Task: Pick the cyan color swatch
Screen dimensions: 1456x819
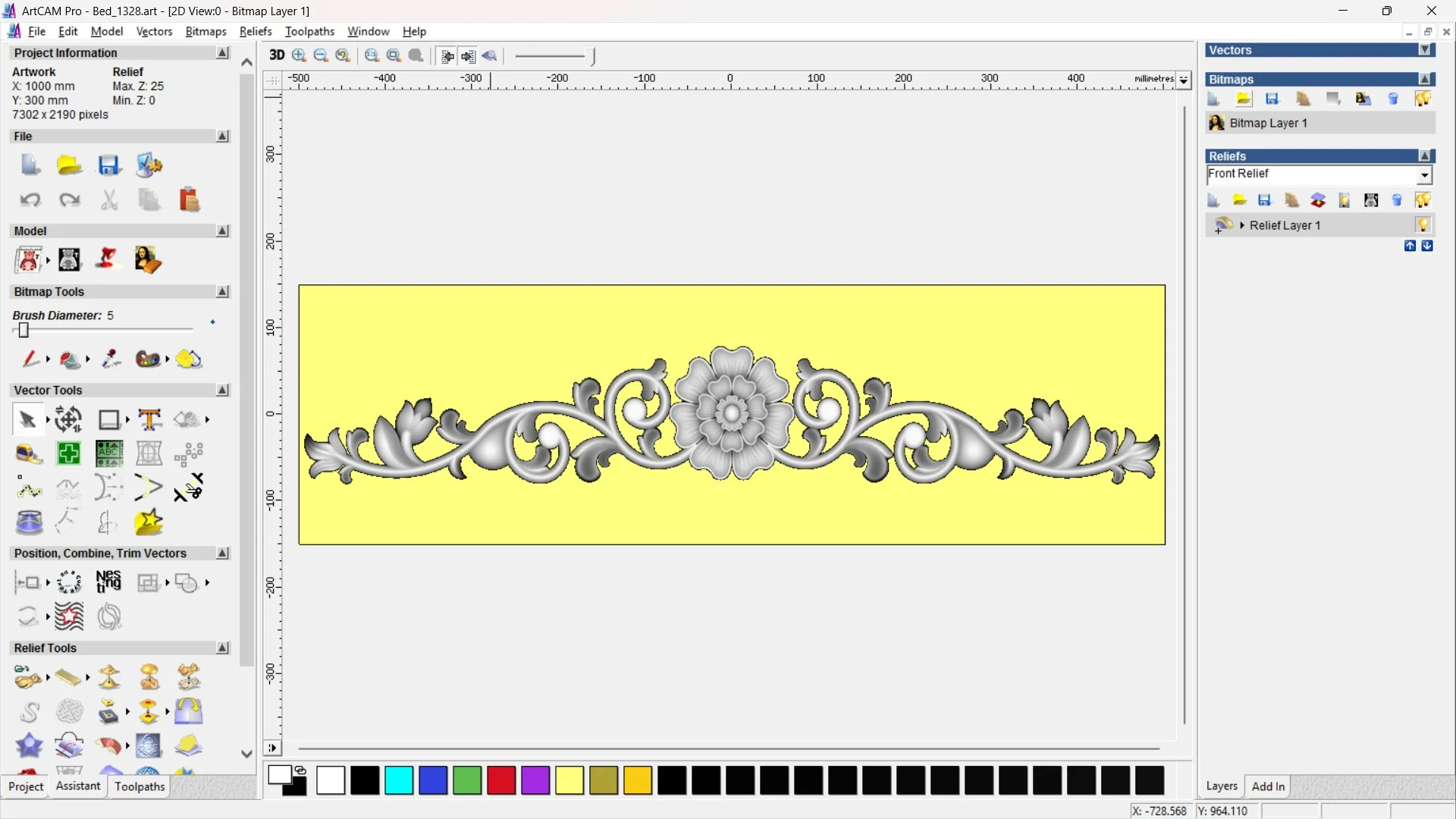Action: [399, 780]
